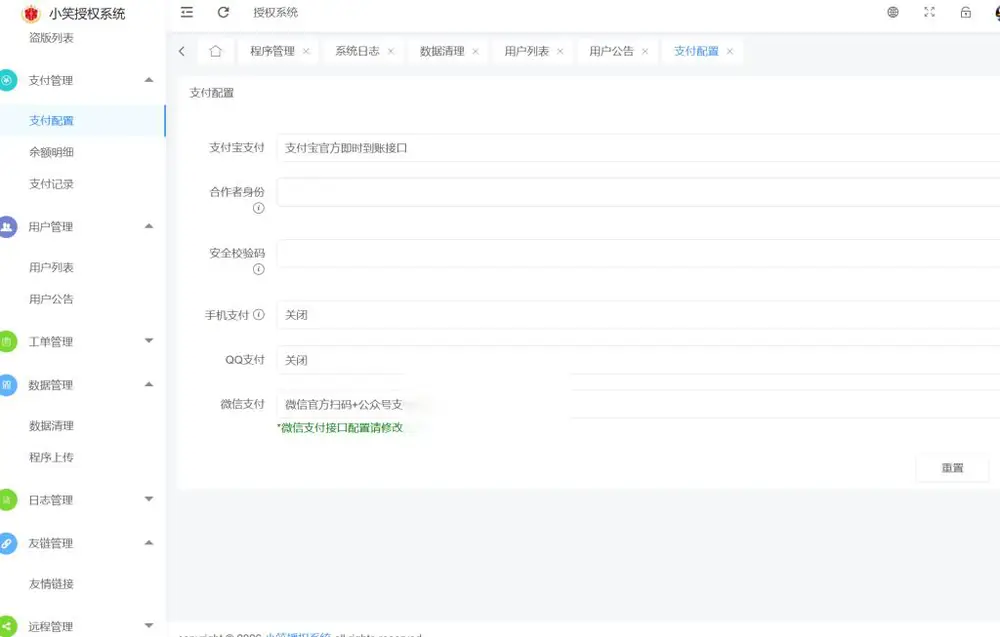
Task: Close the 程序管理 tab
Action: pos(306,51)
